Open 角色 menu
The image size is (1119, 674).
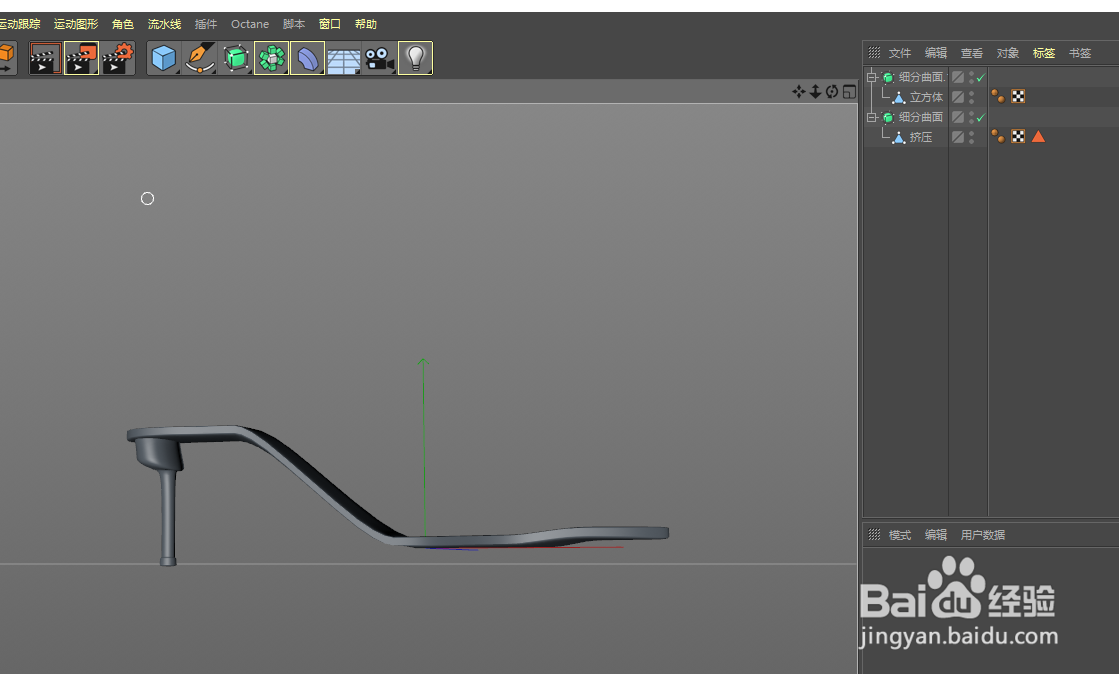(123, 24)
